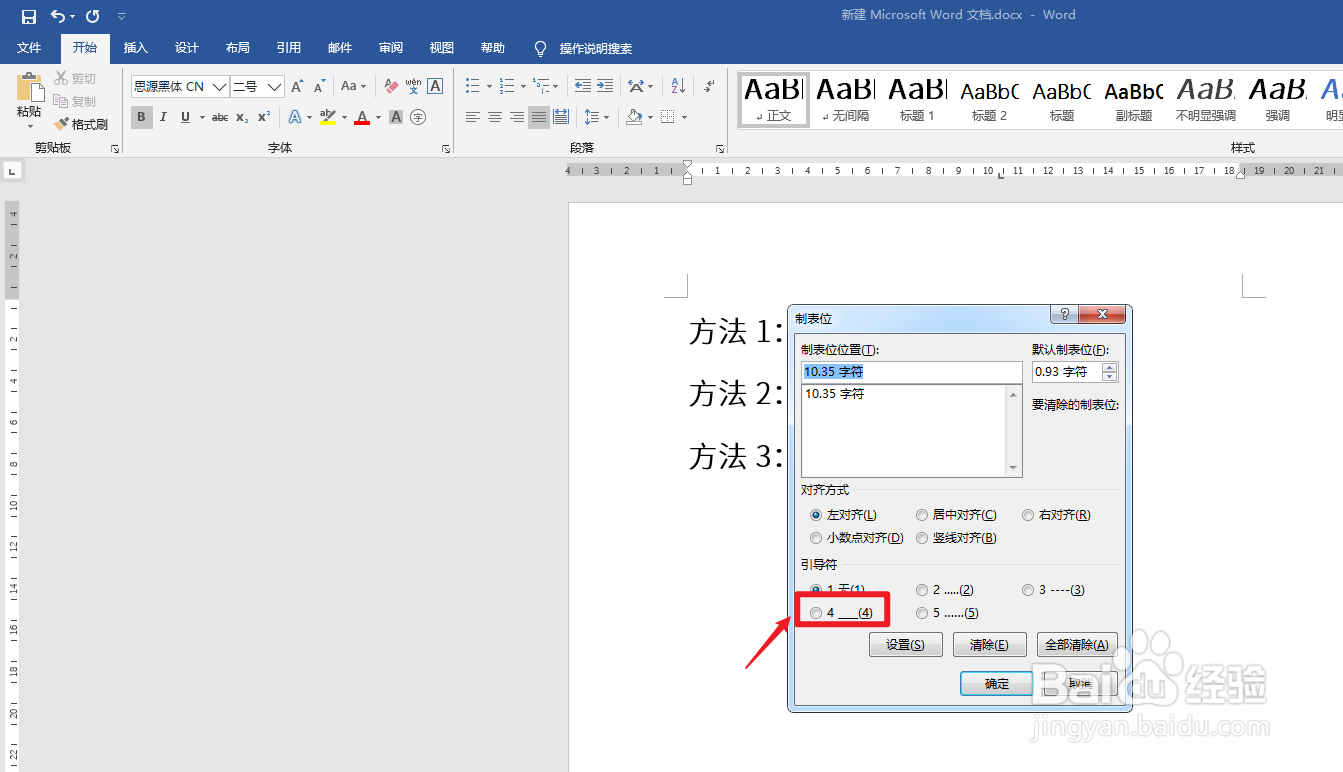The height and width of the screenshot is (772, 1343).
Task: Click the Format Painter (格式刷) tool
Action: pyautogui.click(x=81, y=124)
